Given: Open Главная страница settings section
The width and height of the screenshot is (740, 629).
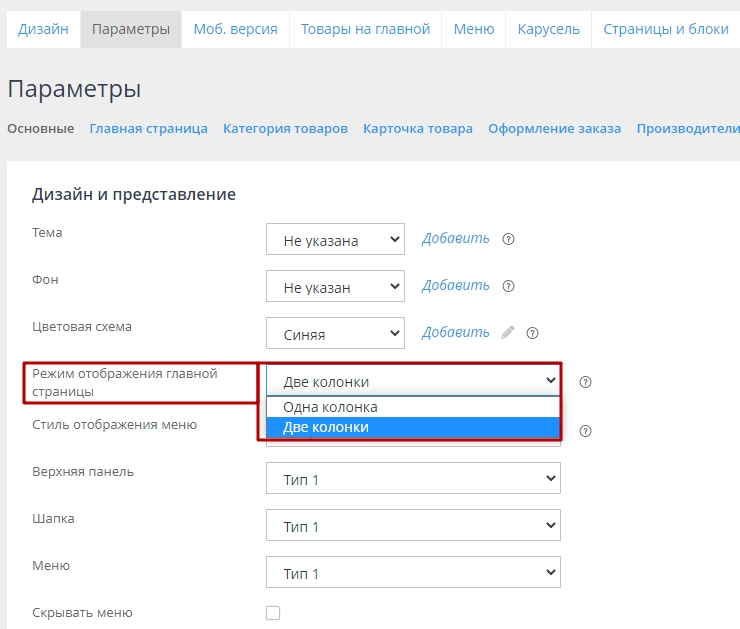Looking at the screenshot, I should click(x=148, y=129).
